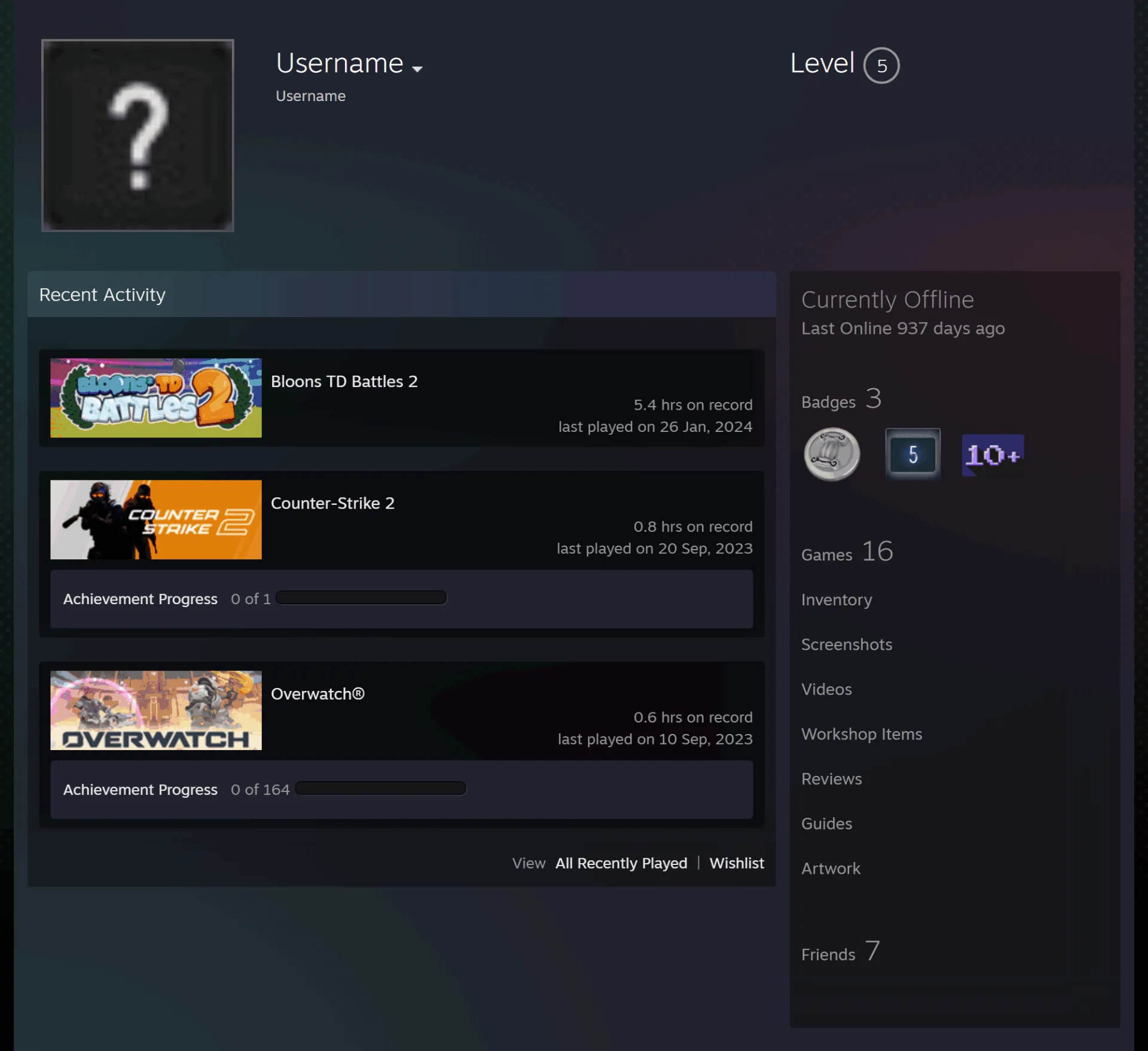This screenshot has width=1148, height=1051.
Task: Click the '5.4 hrs on record' text
Action: 693,405
